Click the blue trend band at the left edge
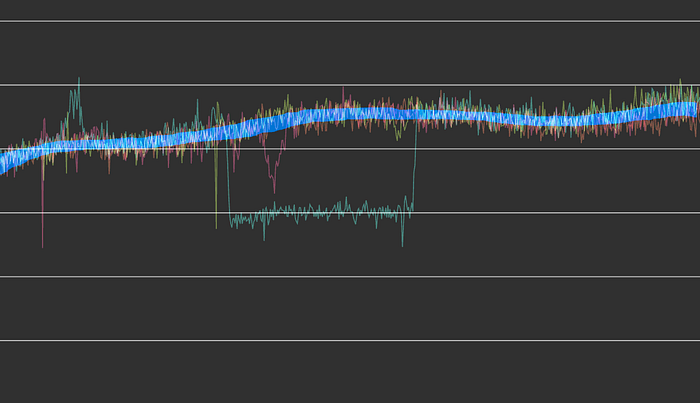The height and width of the screenshot is (403, 700). 5,160
